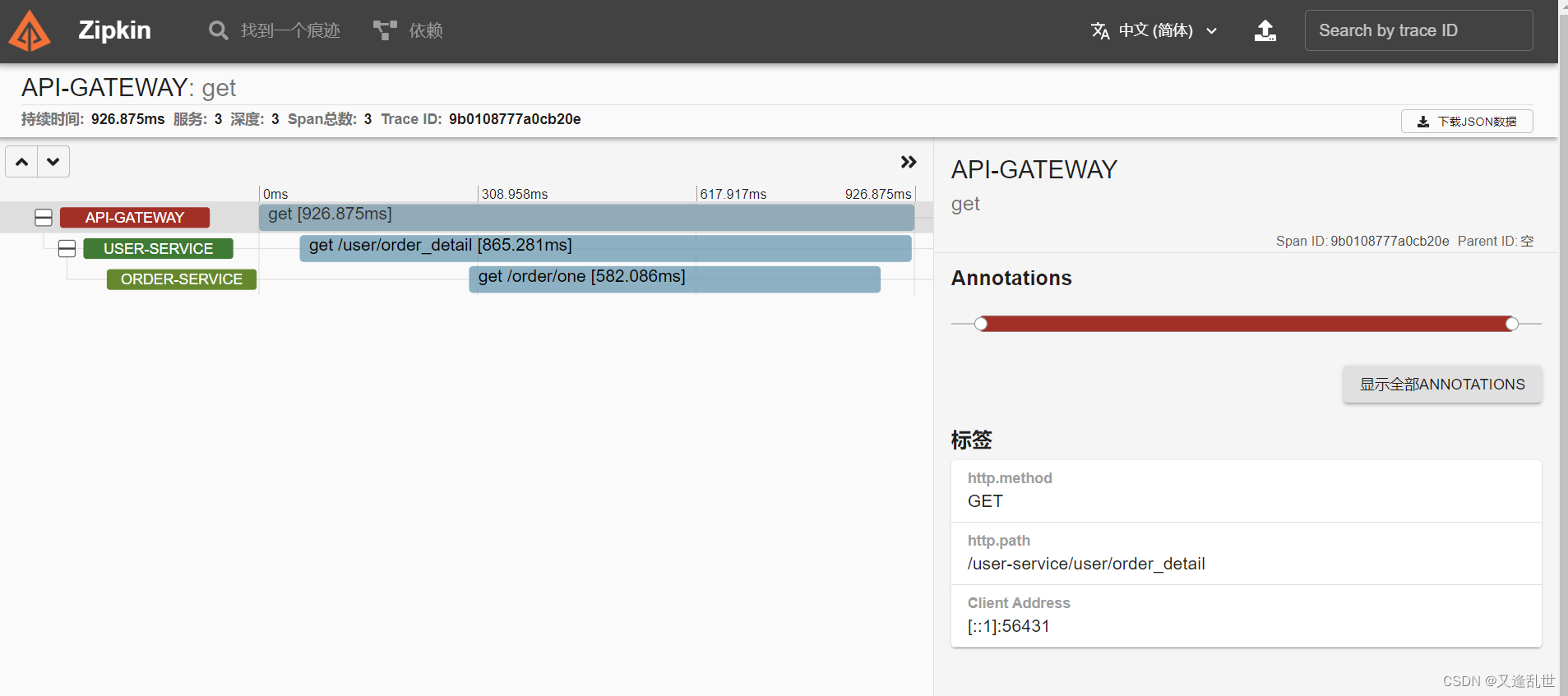The width and height of the screenshot is (1568, 696).
Task: Click the Client Address [::1]:56431 value
Action: (1009, 626)
